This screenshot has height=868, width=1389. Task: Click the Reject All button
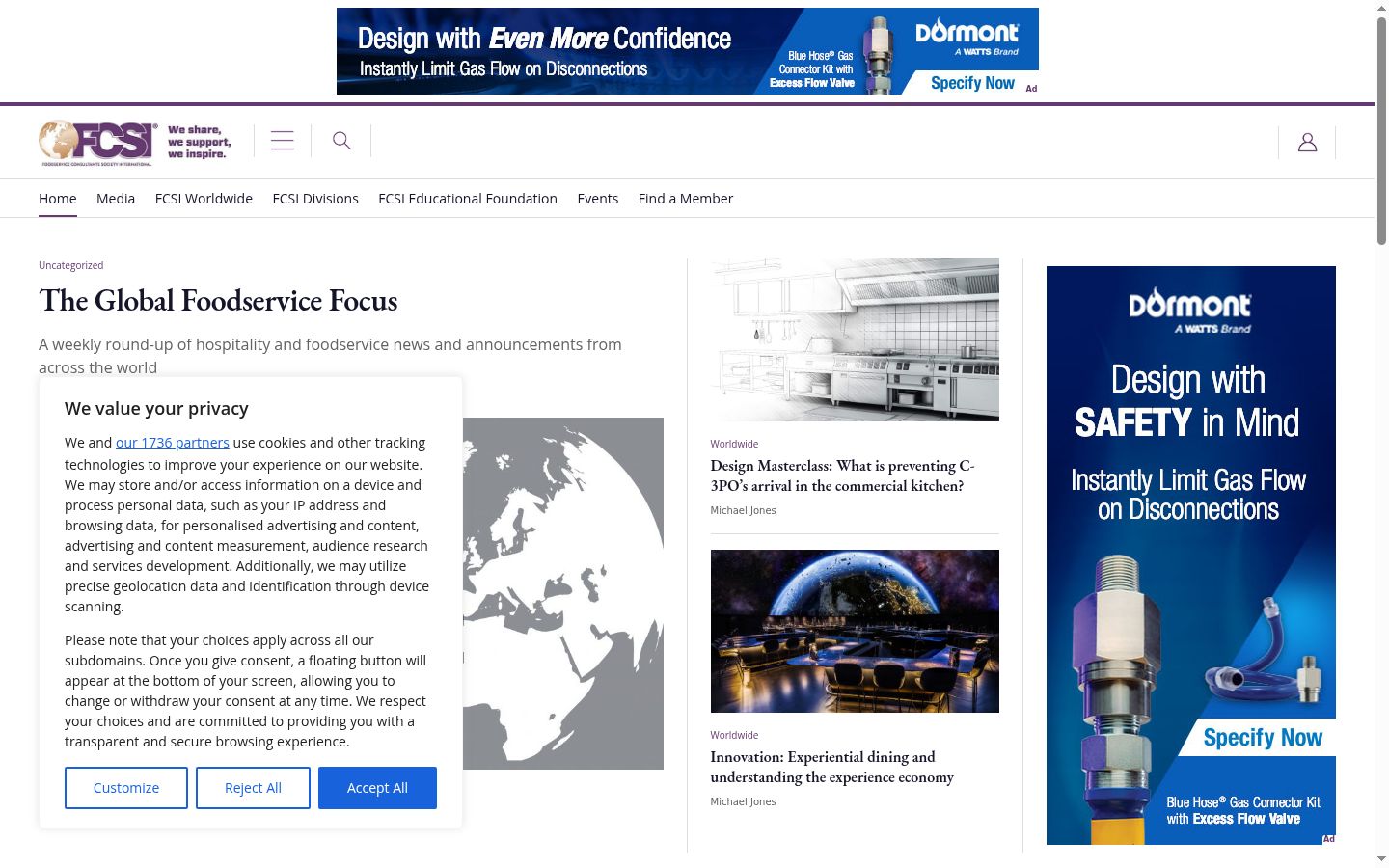point(253,788)
